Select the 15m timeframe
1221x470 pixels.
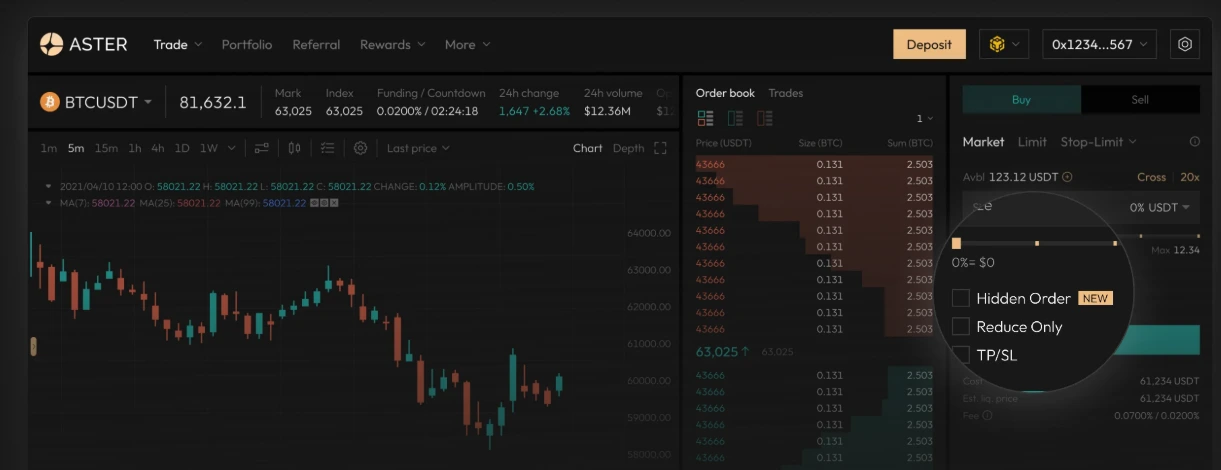[106, 148]
